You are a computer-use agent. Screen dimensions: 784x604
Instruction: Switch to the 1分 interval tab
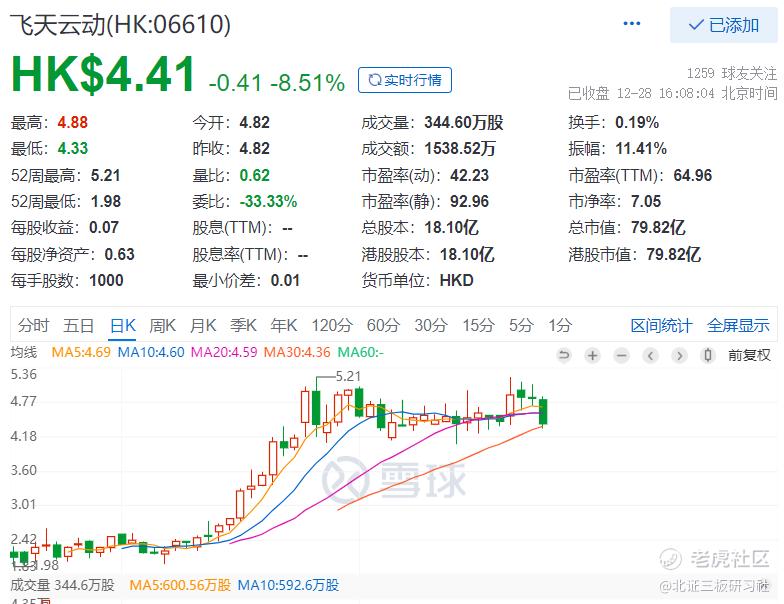[x=560, y=326]
